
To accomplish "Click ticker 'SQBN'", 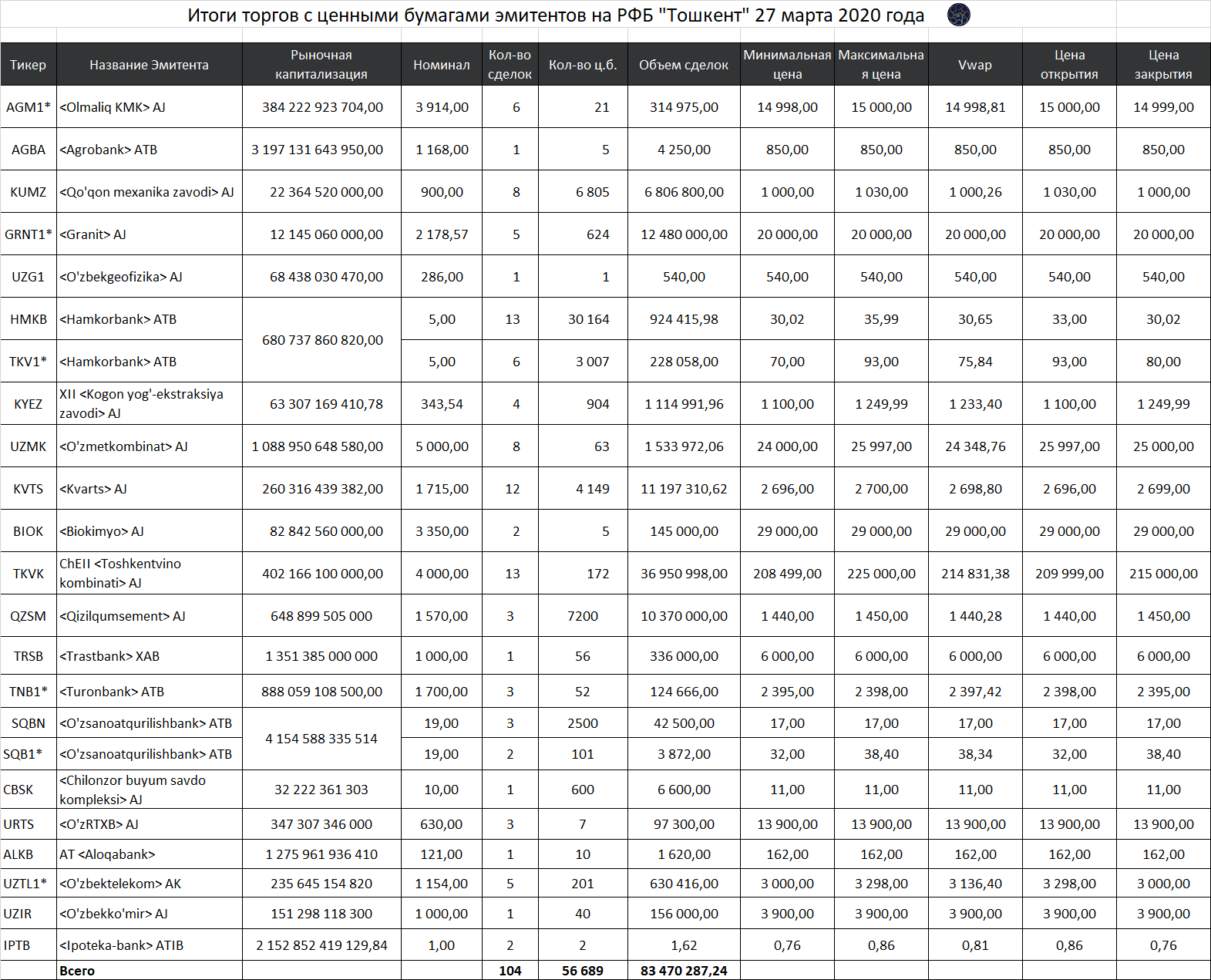I will pos(29,723).
